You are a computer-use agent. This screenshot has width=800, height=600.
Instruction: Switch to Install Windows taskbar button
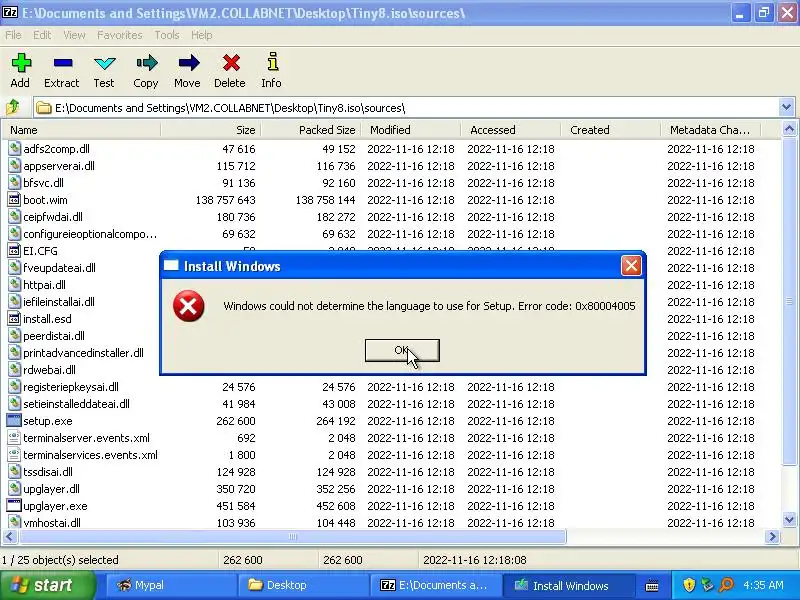[567, 585]
